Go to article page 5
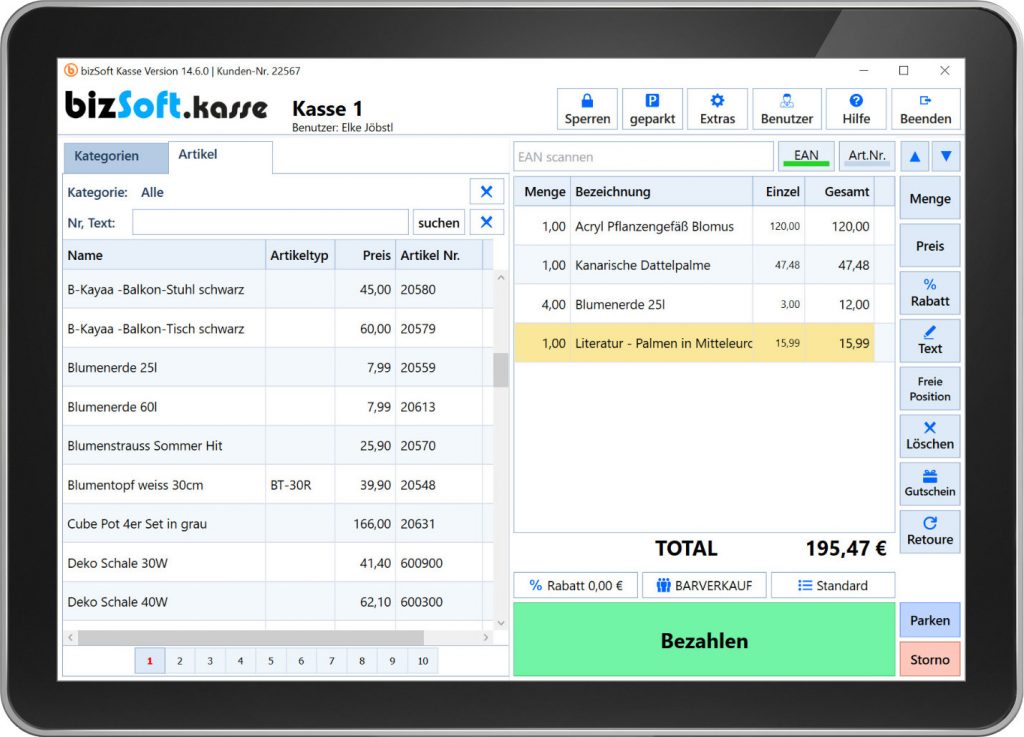This screenshot has height=737, width=1024. tap(270, 661)
